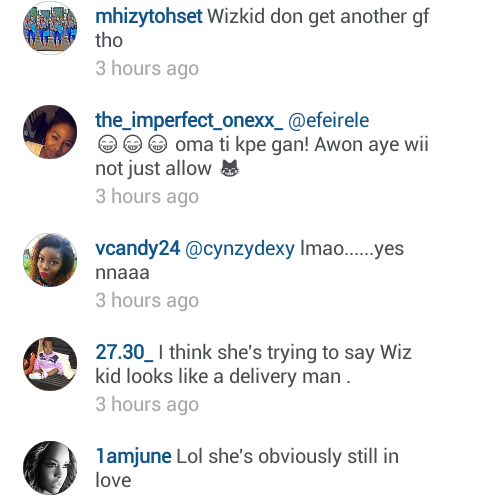Tap timestamp under vcandy24's comment
This screenshot has height=499, width=478.
pyautogui.click(x=147, y=301)
